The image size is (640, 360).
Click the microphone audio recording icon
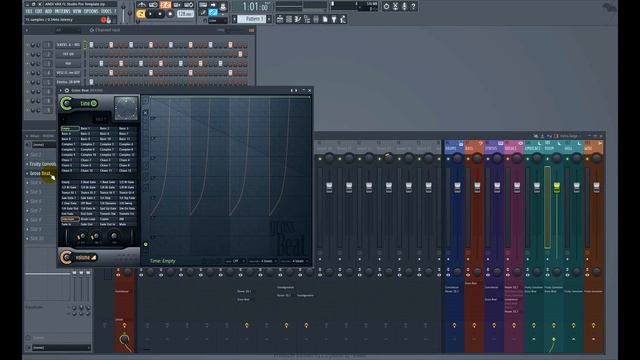coord(404,6)
